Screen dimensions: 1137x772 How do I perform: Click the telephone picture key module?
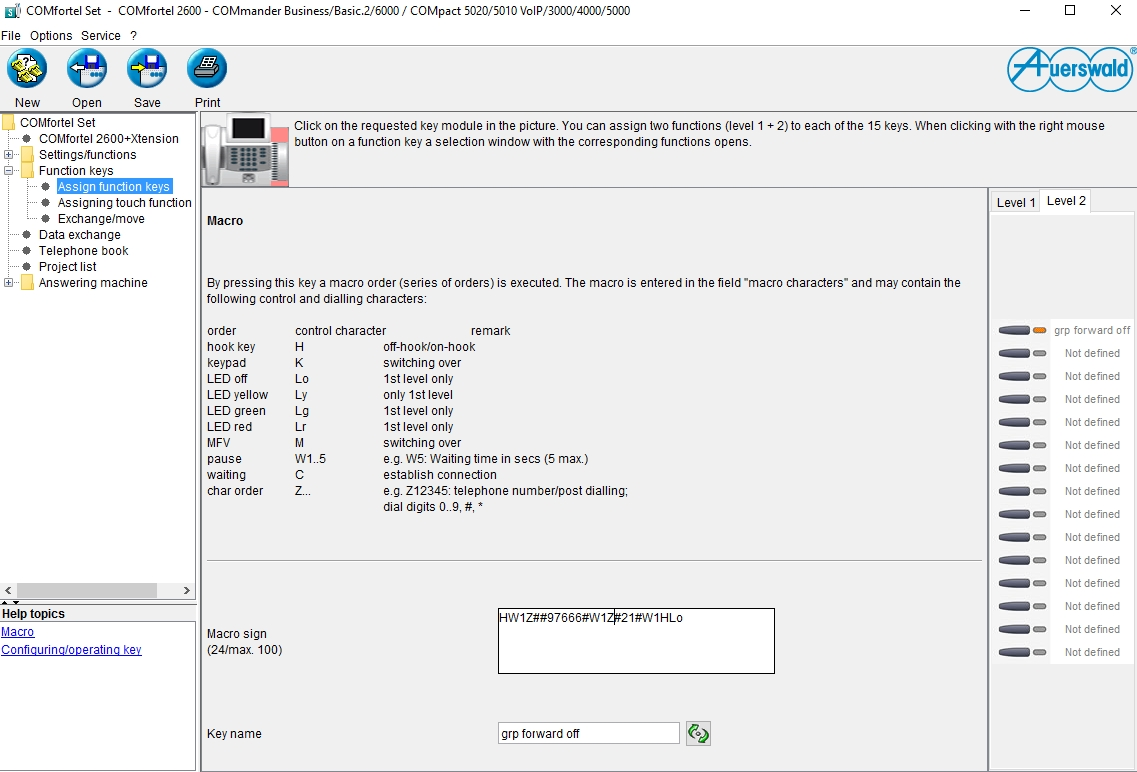(246, 150)
